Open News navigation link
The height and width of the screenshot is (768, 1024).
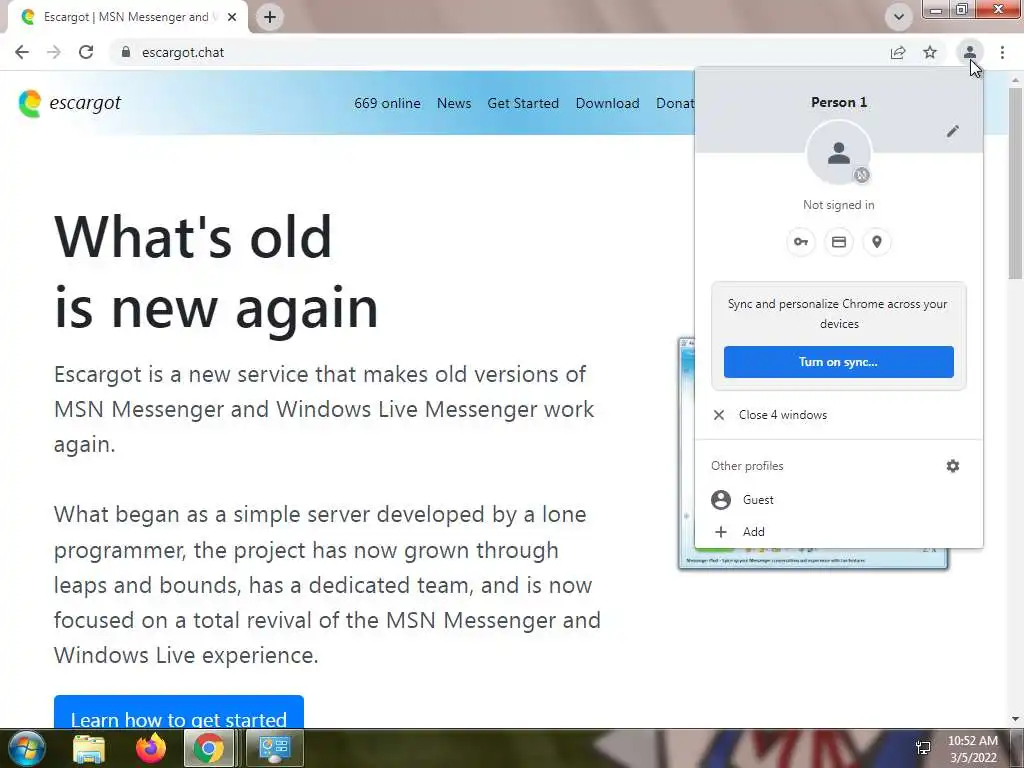point(454,103)
